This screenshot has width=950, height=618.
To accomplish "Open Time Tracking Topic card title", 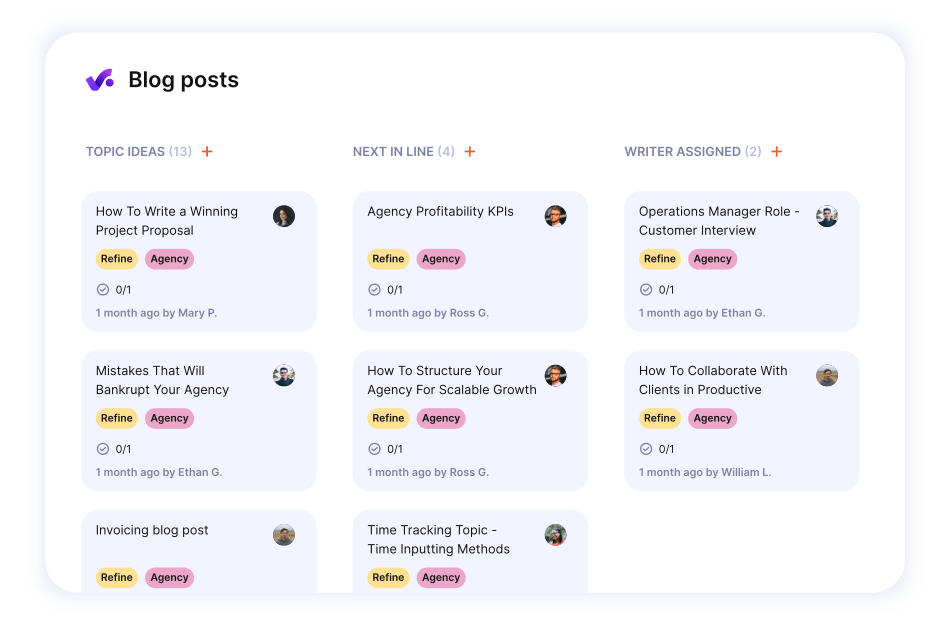I will coord(439,539).
